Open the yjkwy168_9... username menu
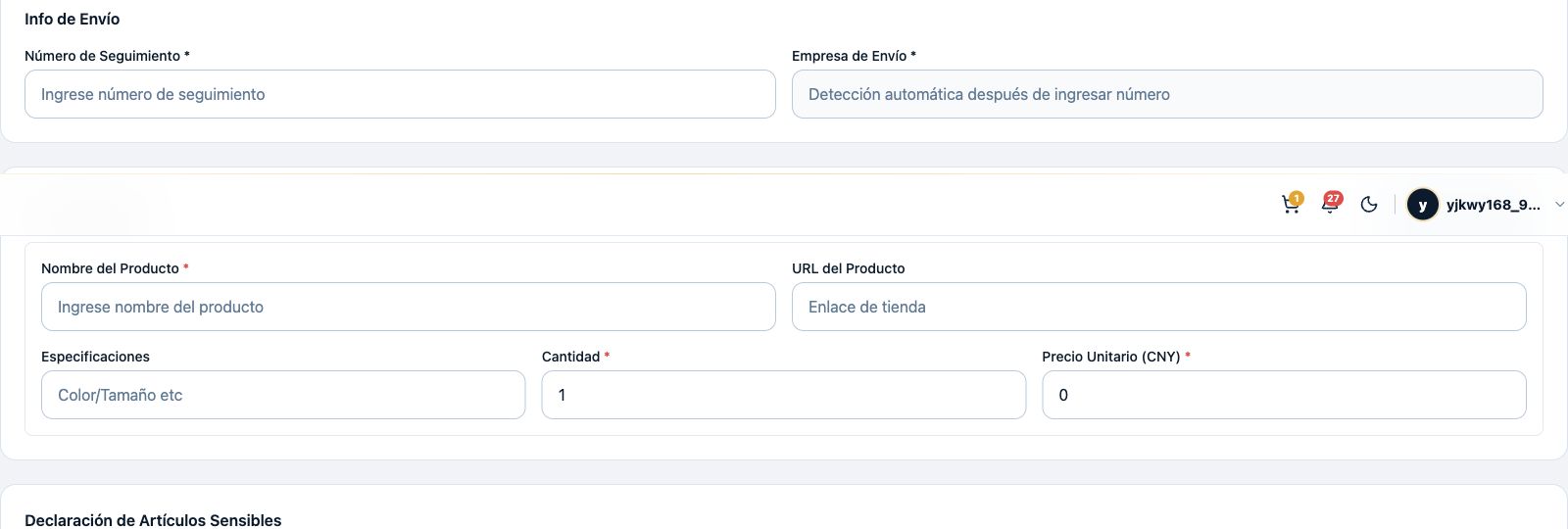Viewport: 1568px width, 529px height. (x=1493, y=205)
